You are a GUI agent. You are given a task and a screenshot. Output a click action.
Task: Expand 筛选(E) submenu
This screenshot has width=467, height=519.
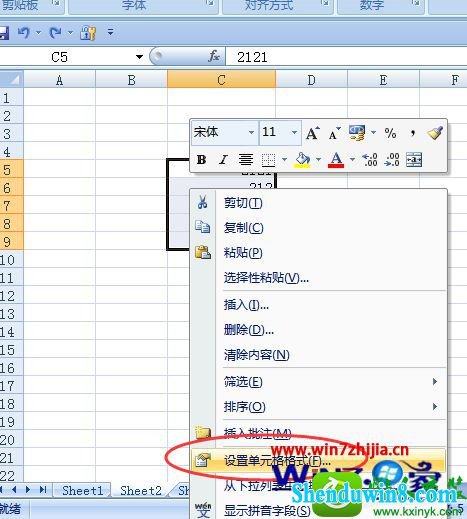pos(318,382)
